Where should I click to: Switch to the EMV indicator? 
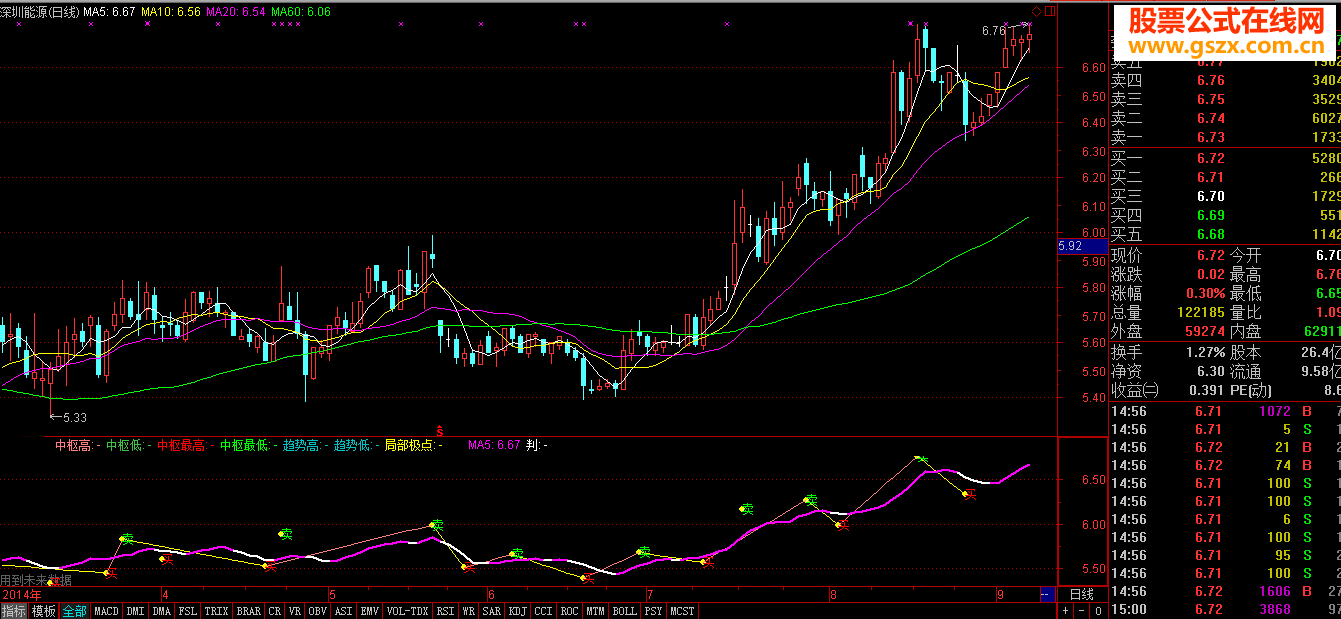coord(370,610)
